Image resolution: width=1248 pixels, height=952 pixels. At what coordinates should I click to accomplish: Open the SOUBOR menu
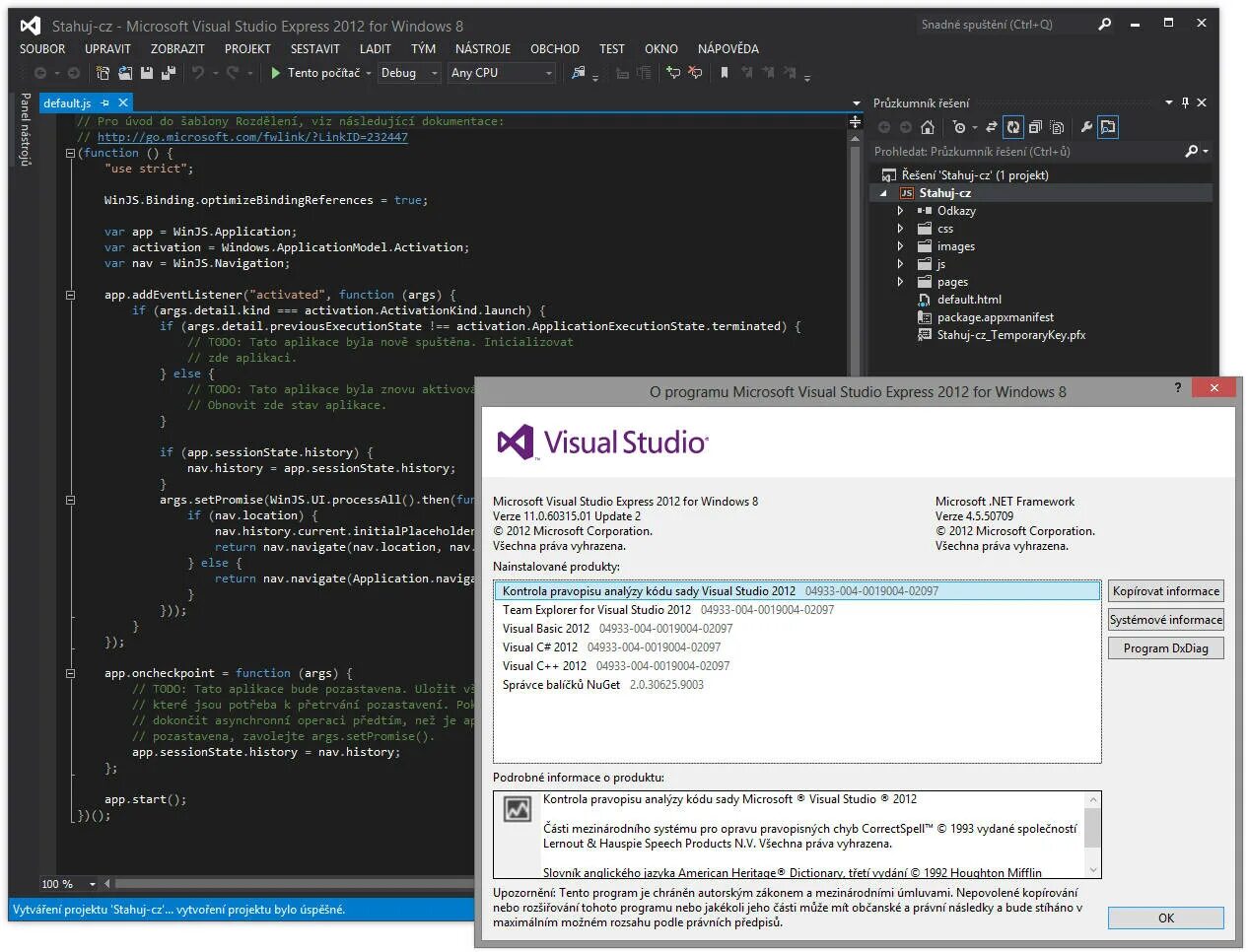point(42,48)
